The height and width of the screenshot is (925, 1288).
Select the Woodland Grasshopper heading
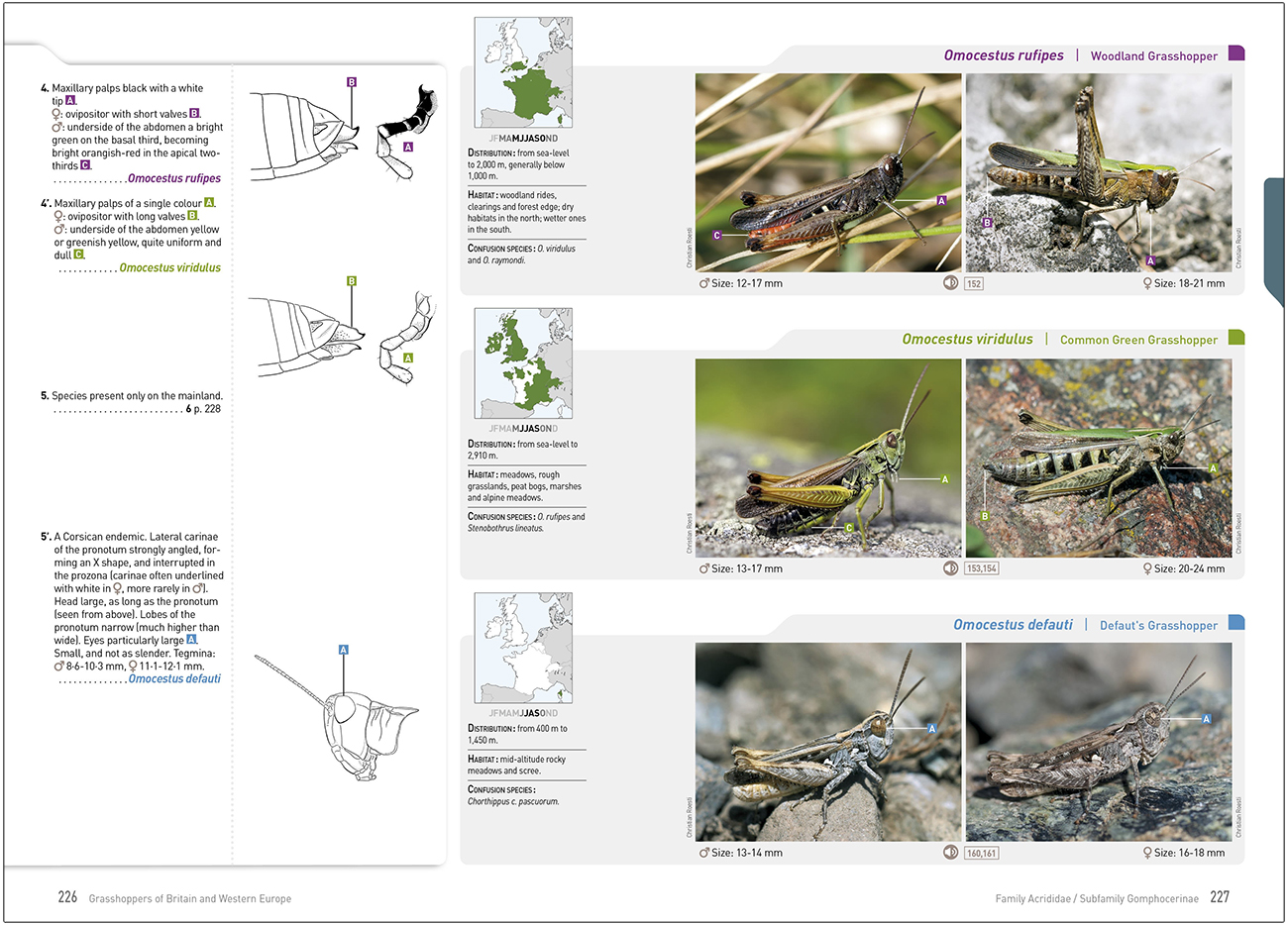(1153, 56)
